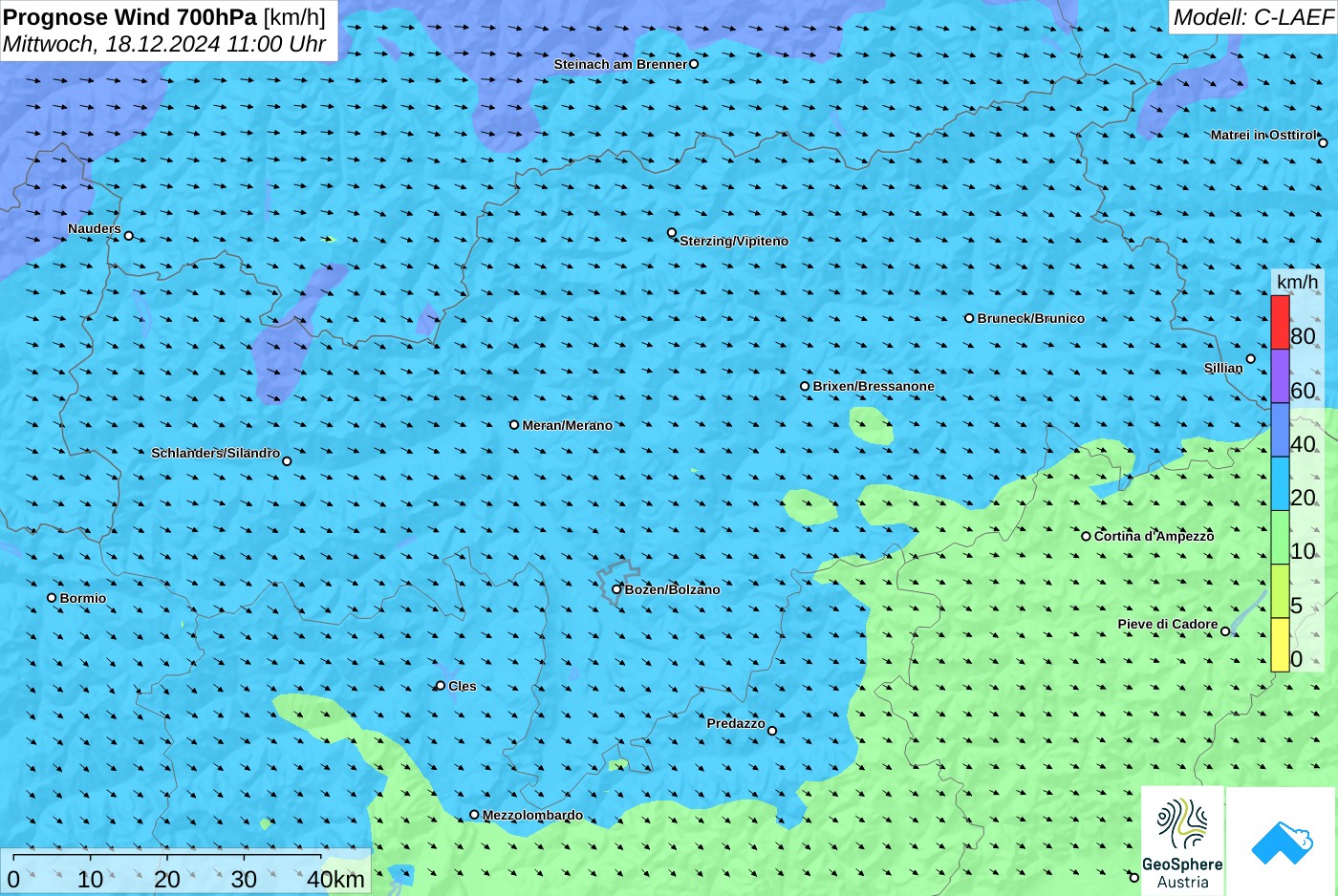
Task: Click the Bormio label text
Action: 83,598
